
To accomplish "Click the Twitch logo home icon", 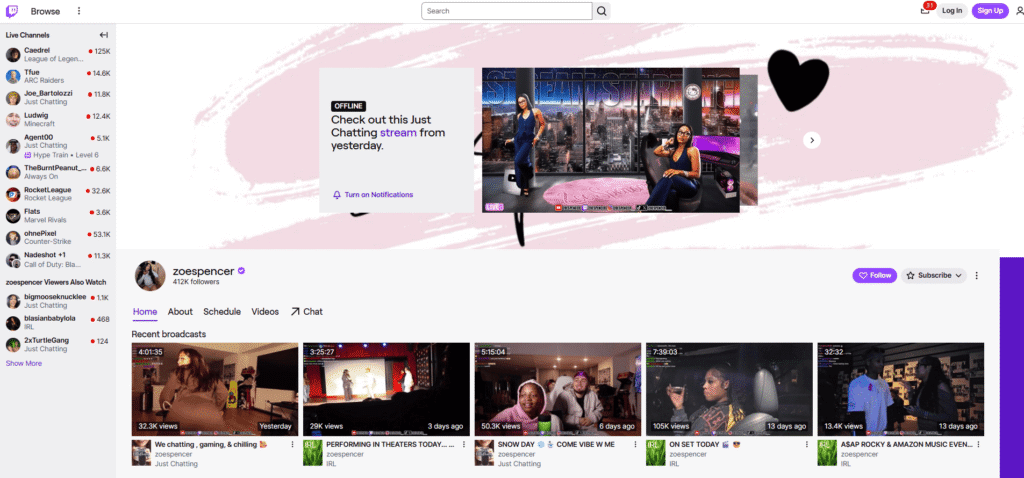I will 12,11.
